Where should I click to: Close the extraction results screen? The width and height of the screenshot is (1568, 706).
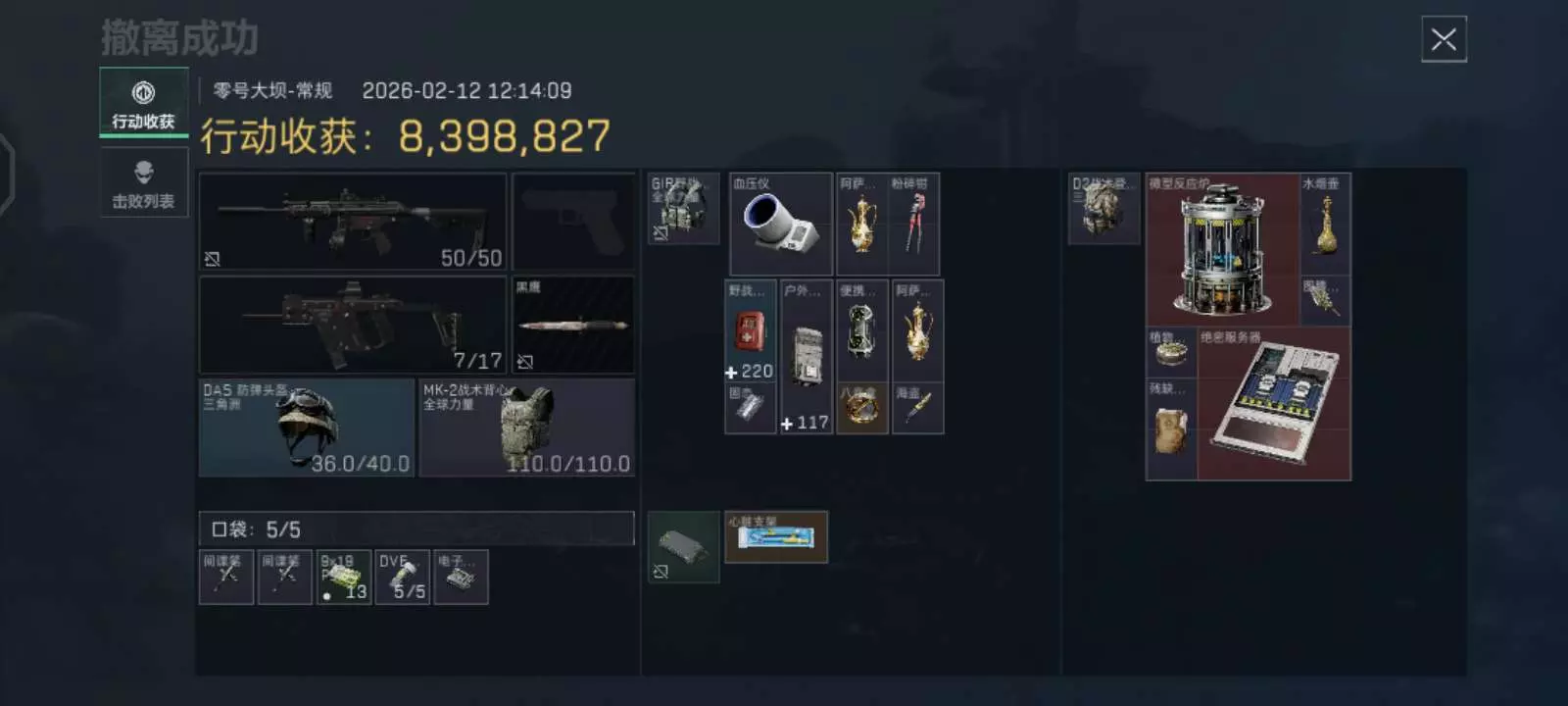click(x=1444, y=39)
